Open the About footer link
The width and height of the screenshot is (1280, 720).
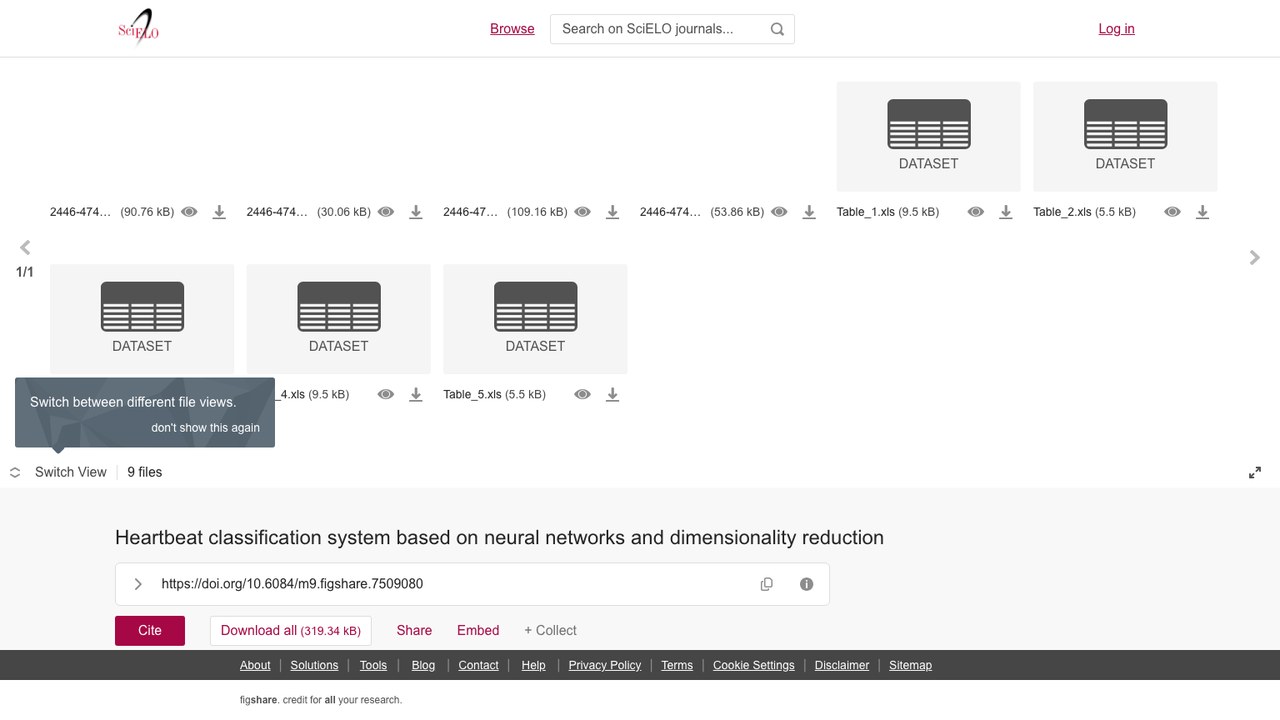coord(255,665)
